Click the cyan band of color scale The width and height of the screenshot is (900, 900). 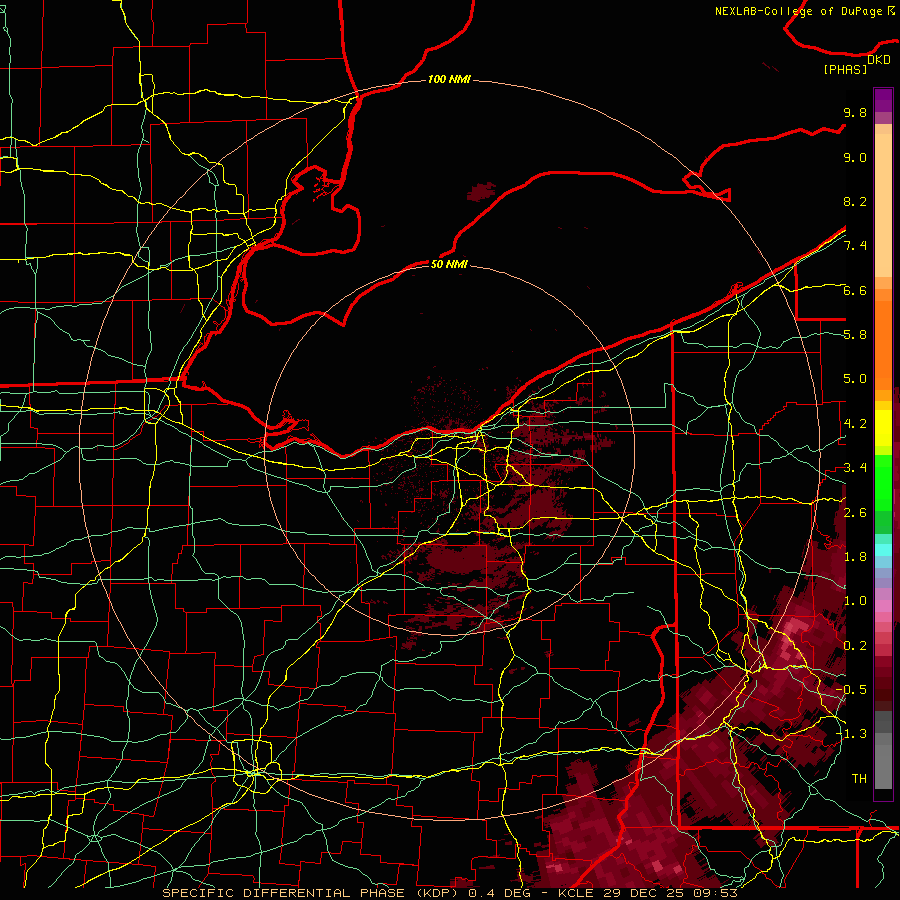tap(883, 550)
